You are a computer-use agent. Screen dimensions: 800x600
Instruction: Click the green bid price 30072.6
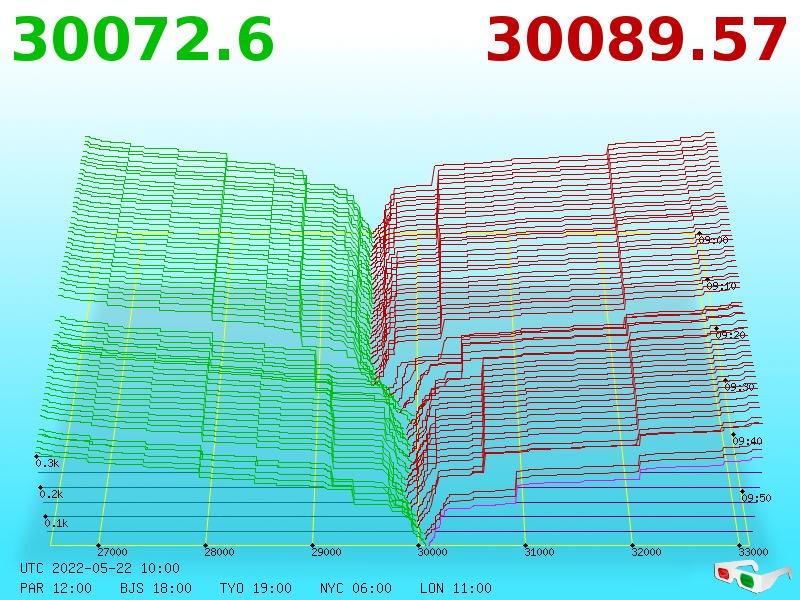(143, 40)
